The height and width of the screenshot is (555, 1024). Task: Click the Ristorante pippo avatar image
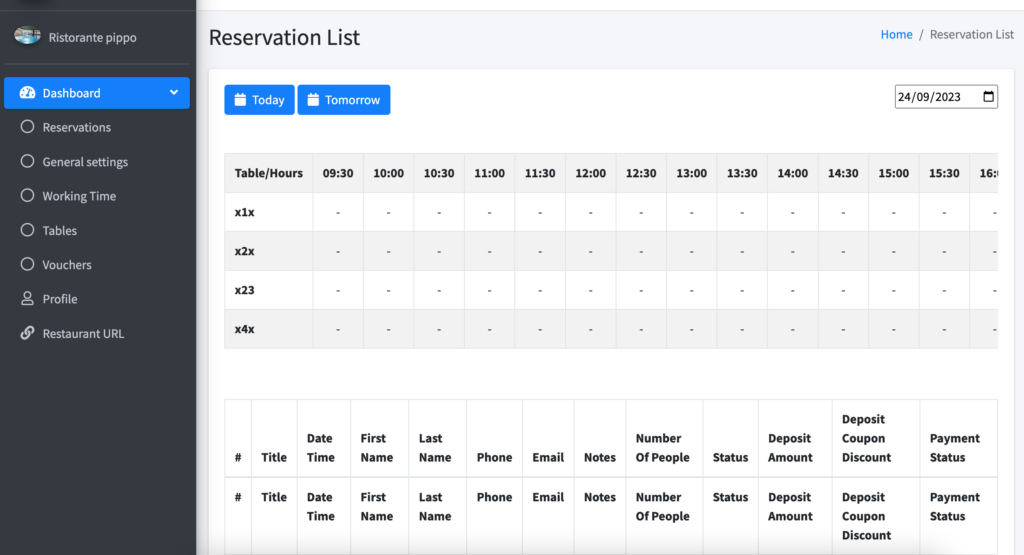click(x=26, y=36)
